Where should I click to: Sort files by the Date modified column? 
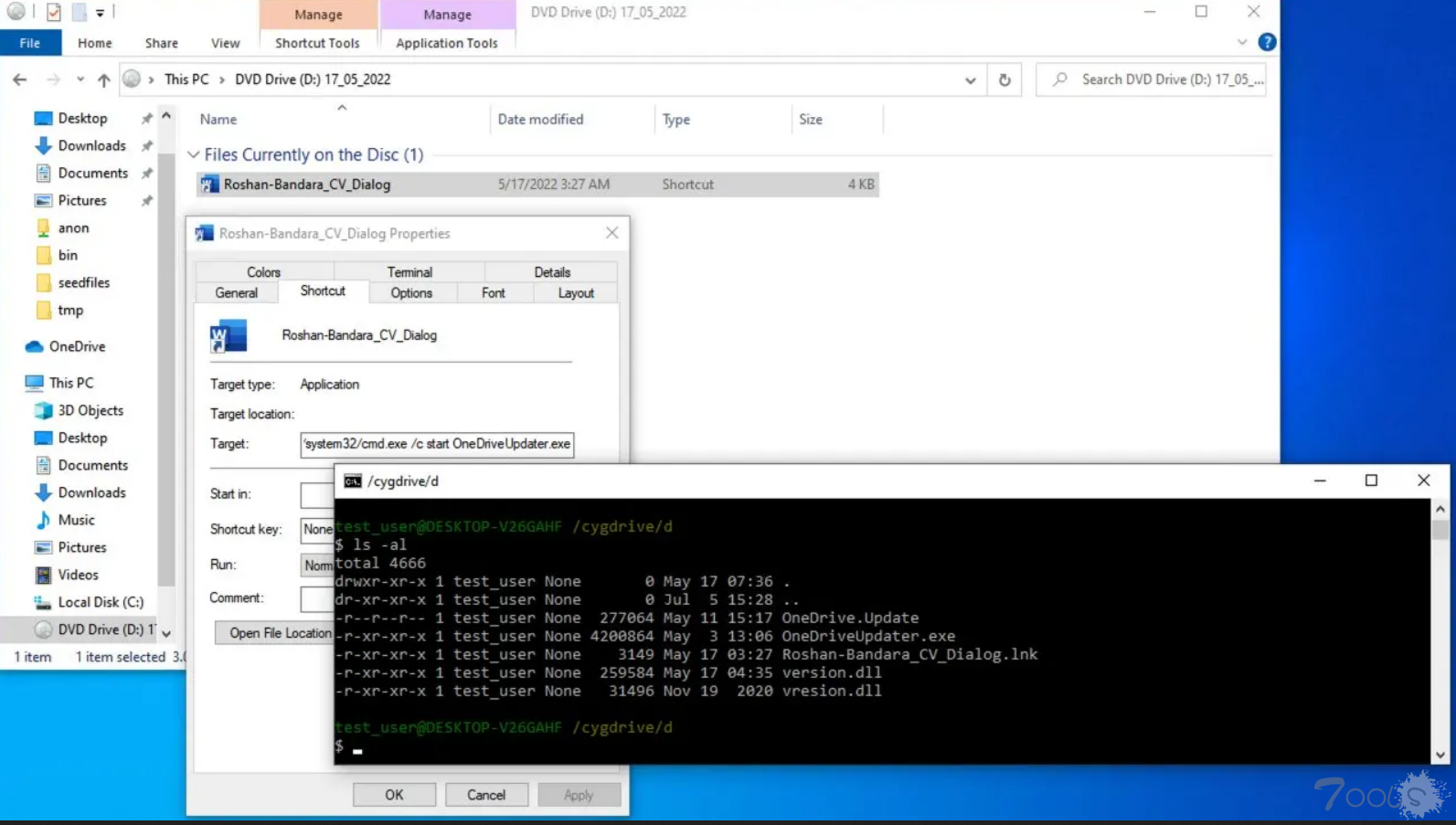(x=540, y=120)
